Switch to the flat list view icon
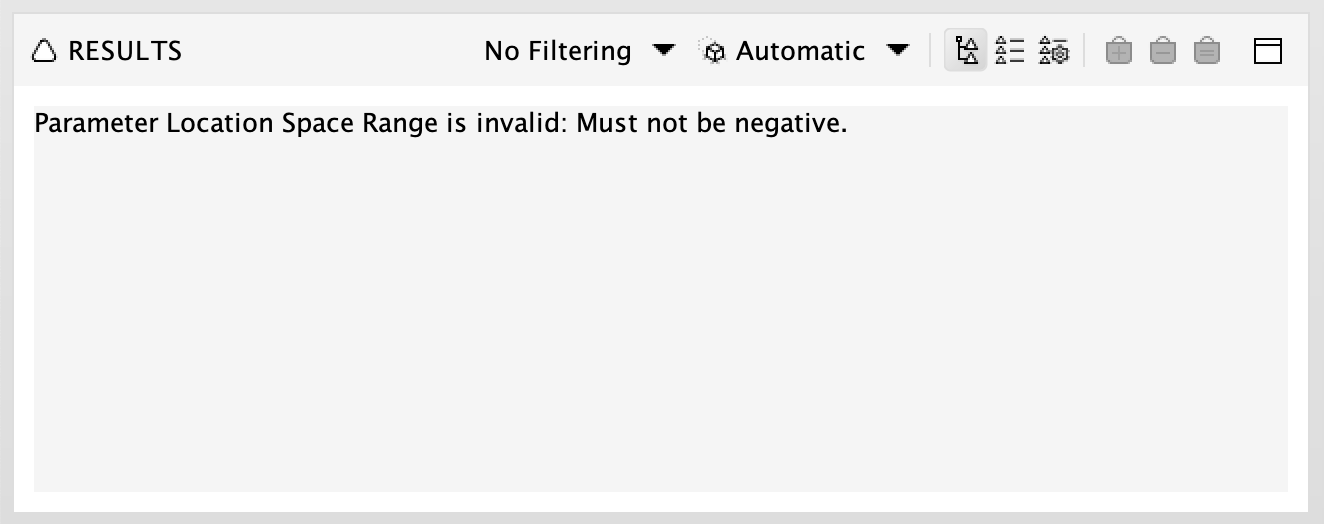 point(1011,50)
